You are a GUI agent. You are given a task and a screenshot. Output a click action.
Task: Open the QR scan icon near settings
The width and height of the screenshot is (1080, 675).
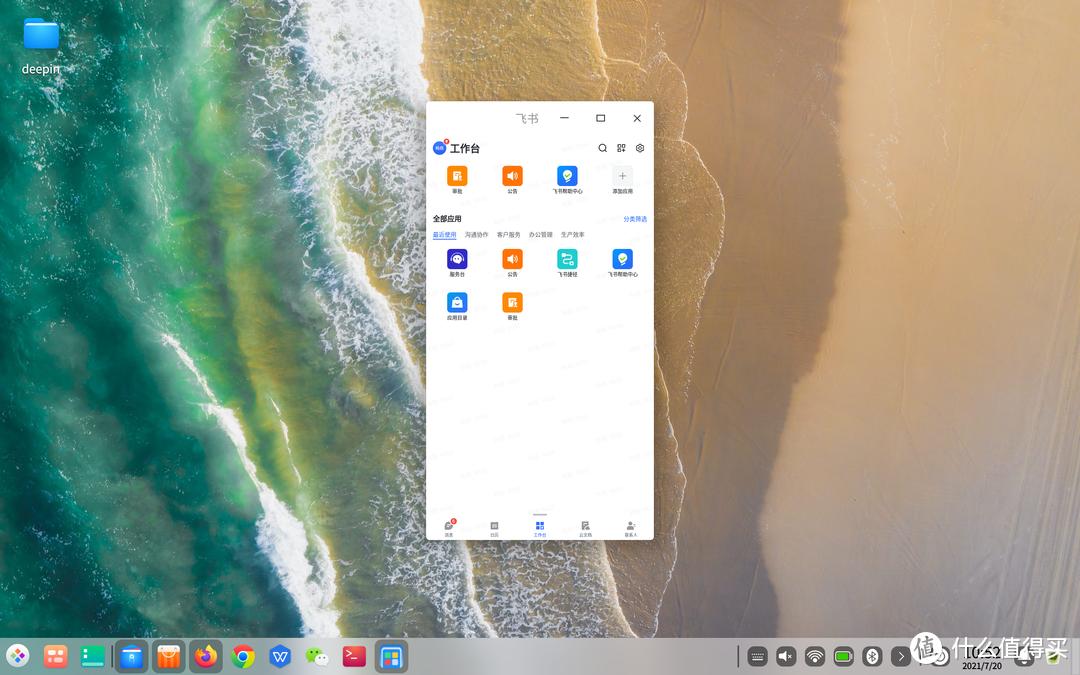pyautogui.click(x=621, y=147)
